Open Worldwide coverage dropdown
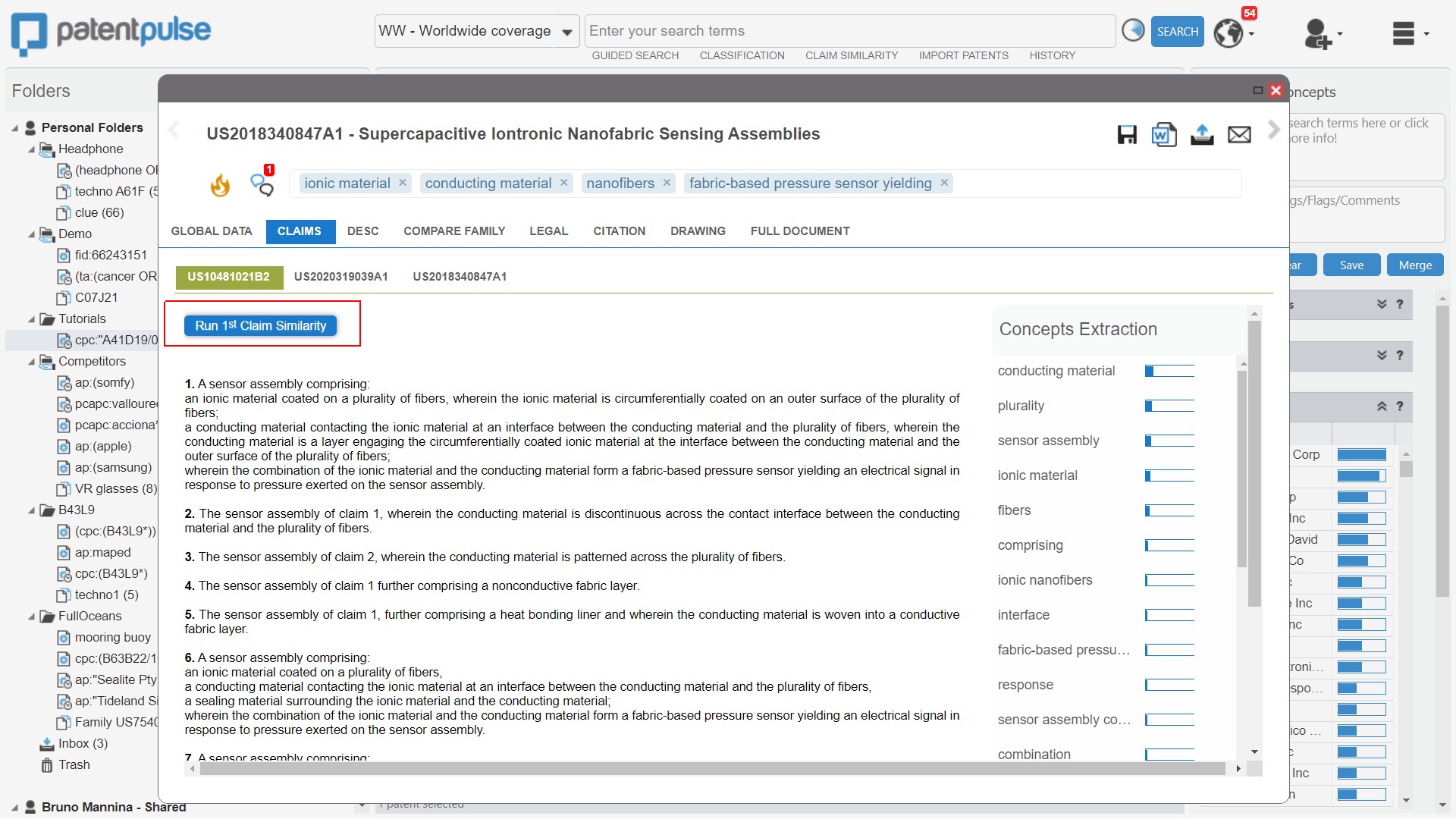This screenshot has width=1456, height=819. (566, 32)
